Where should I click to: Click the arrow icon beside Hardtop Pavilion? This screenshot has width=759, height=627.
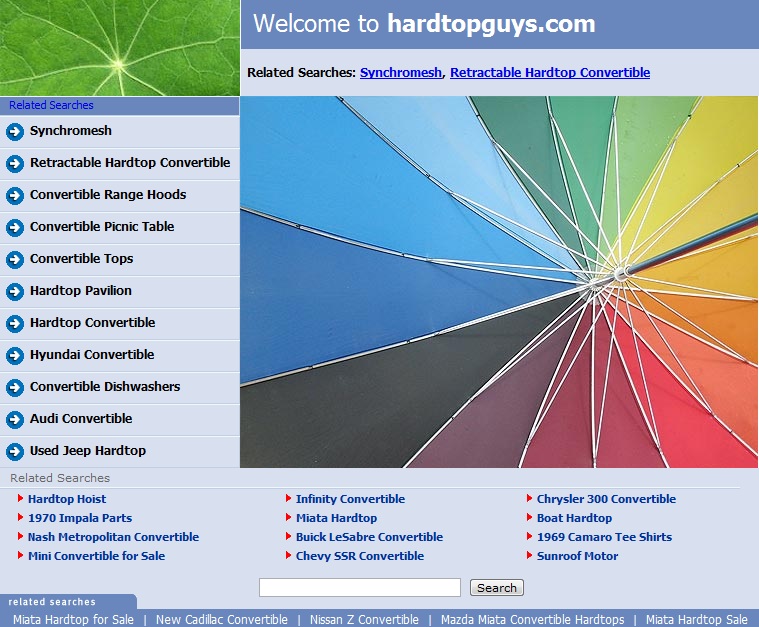(15, 291)
